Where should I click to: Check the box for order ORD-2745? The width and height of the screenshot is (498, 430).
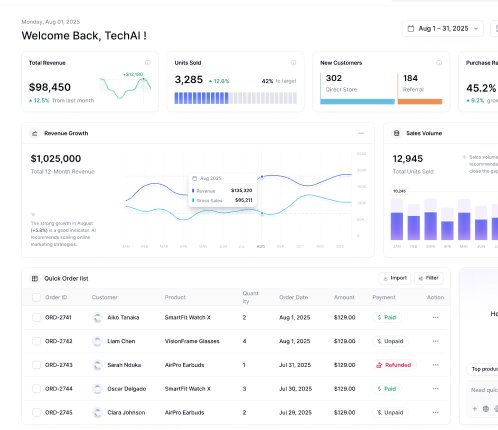pyautogui.click(x=36, y=412)
